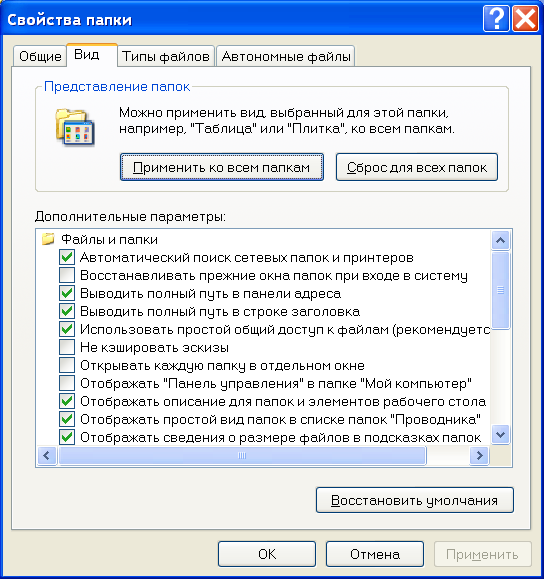
Task: Uncheck Автоматический поиск сетевых папок и принтеров
Action: [67, 257]
